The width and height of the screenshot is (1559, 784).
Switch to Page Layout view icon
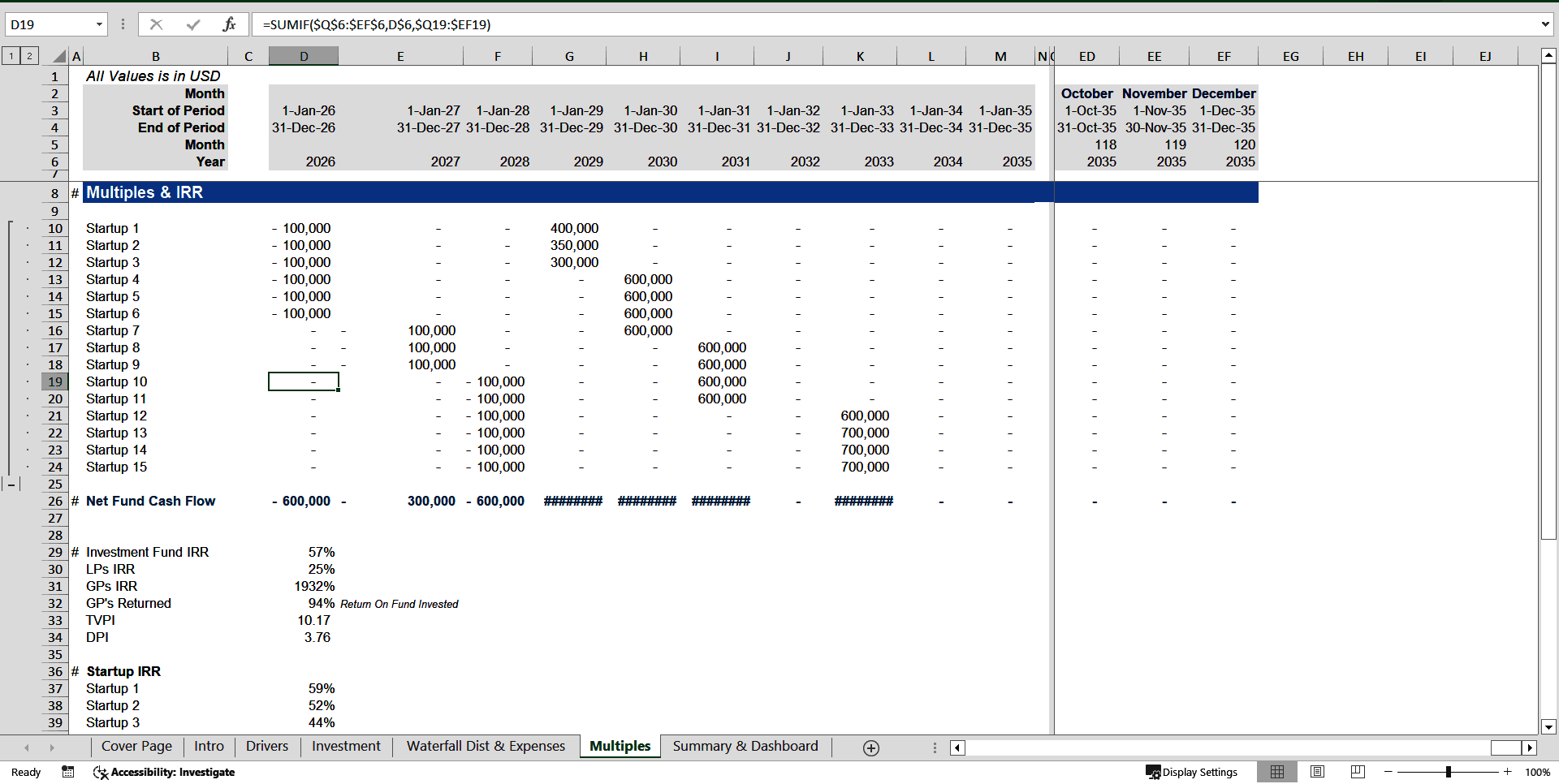coord(1318,772)
